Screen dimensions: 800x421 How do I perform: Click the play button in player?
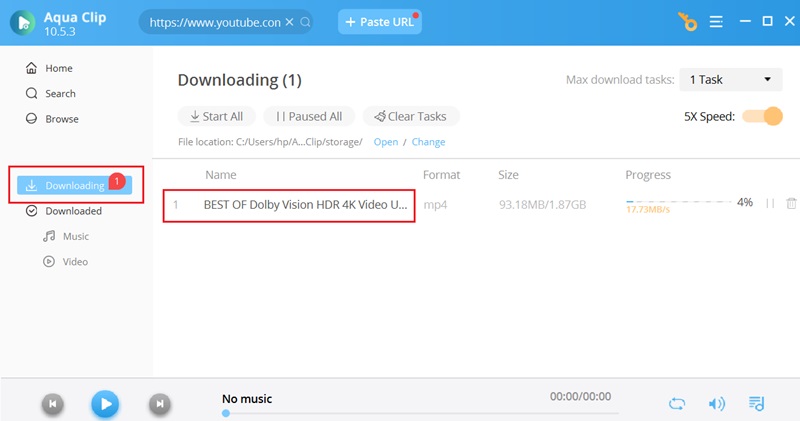pos(105,404)
